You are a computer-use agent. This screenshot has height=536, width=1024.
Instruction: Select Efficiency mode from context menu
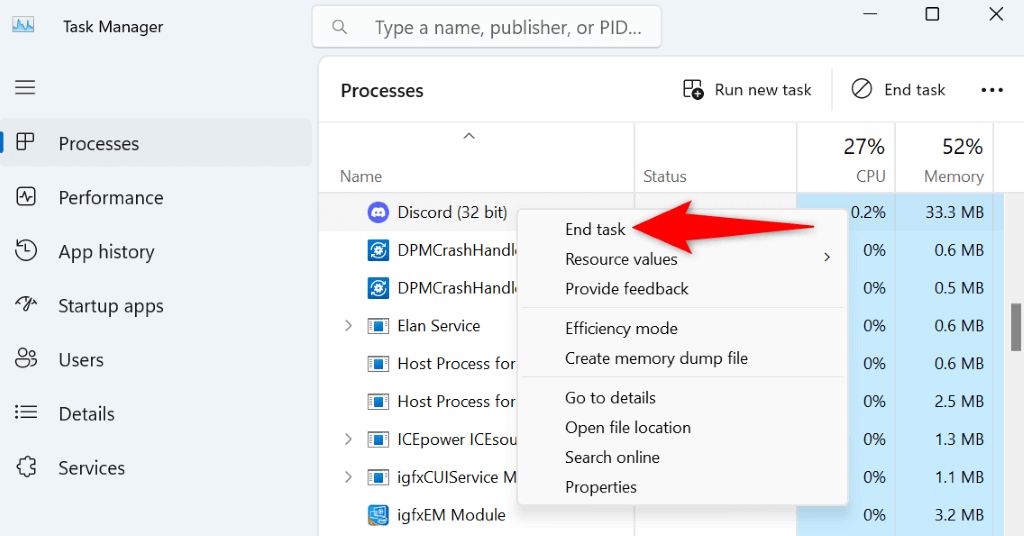pos(621,328)
